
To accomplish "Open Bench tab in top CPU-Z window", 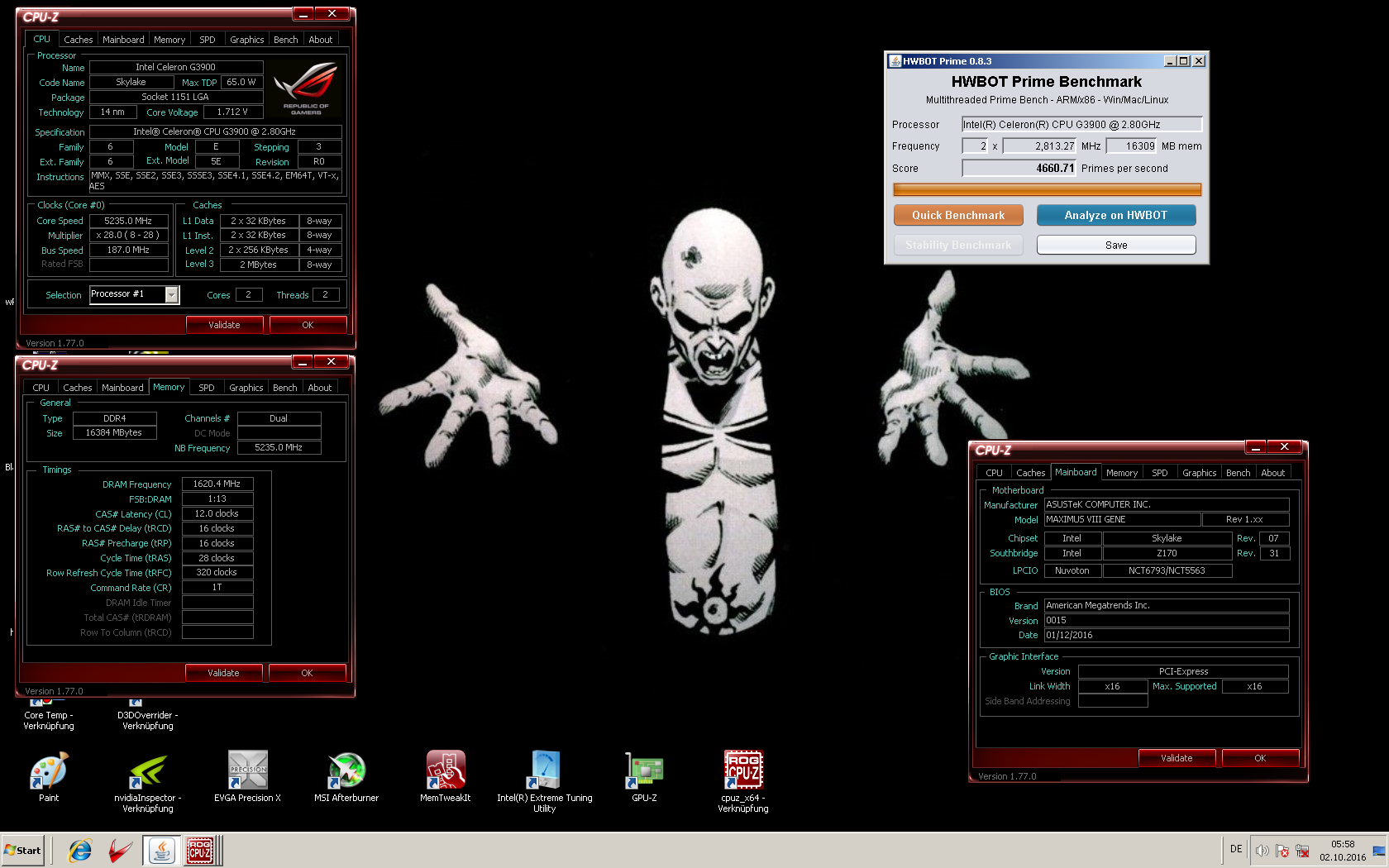I will [286, 40].
